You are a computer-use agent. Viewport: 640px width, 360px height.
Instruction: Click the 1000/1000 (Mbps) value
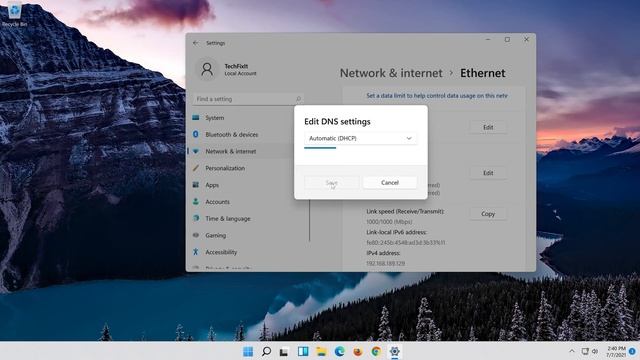[x=389, y=222]
